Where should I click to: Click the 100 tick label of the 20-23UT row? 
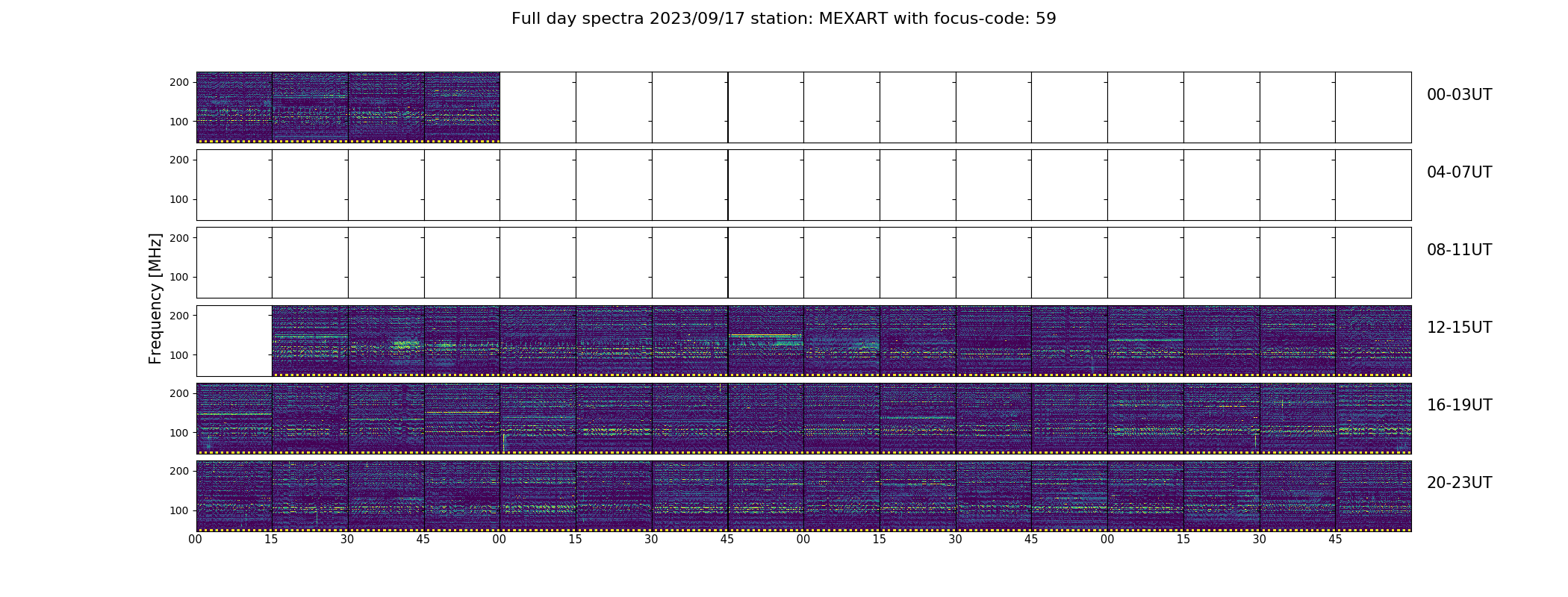pos(179,510)
